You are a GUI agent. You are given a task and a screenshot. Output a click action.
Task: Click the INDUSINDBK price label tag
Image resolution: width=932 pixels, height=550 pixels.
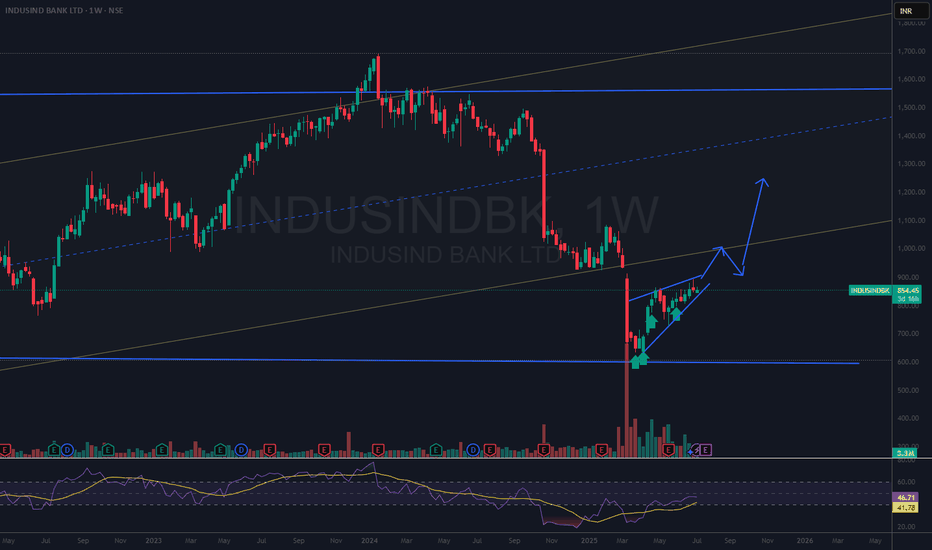click(870, 290)
